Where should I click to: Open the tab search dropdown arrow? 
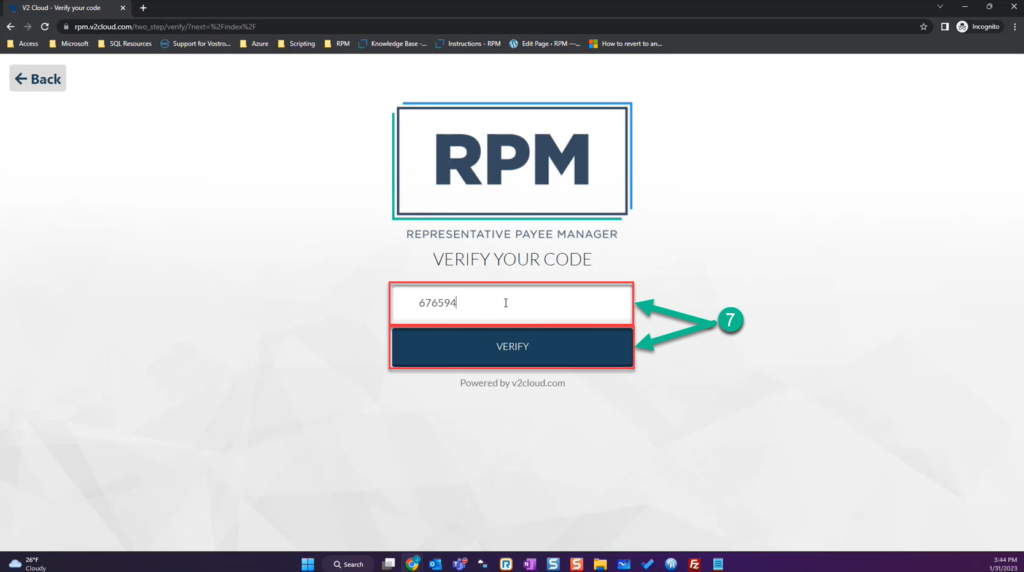940,7
